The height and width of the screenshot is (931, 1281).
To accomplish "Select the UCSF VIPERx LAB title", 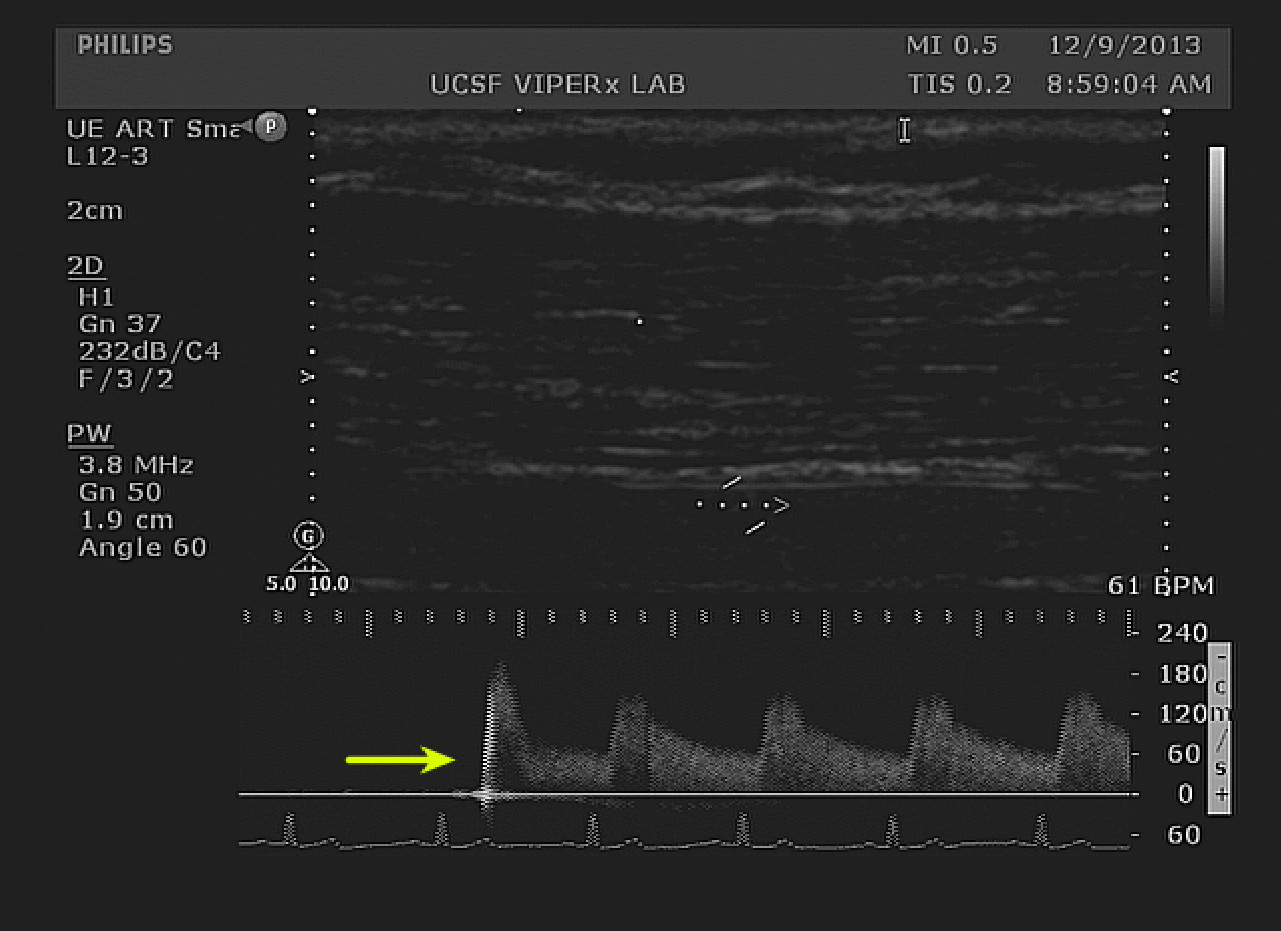I will [558, 85].
